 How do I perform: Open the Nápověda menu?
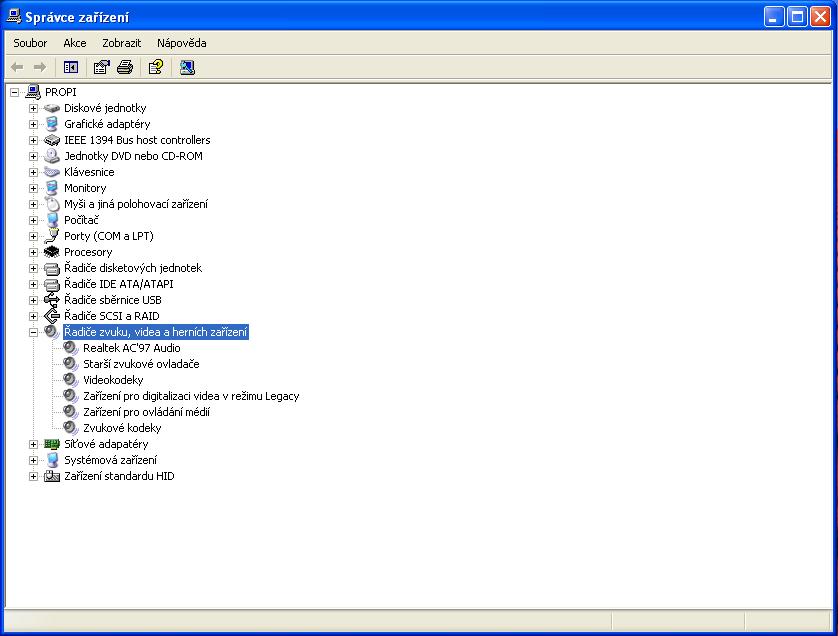coord(182,43)
